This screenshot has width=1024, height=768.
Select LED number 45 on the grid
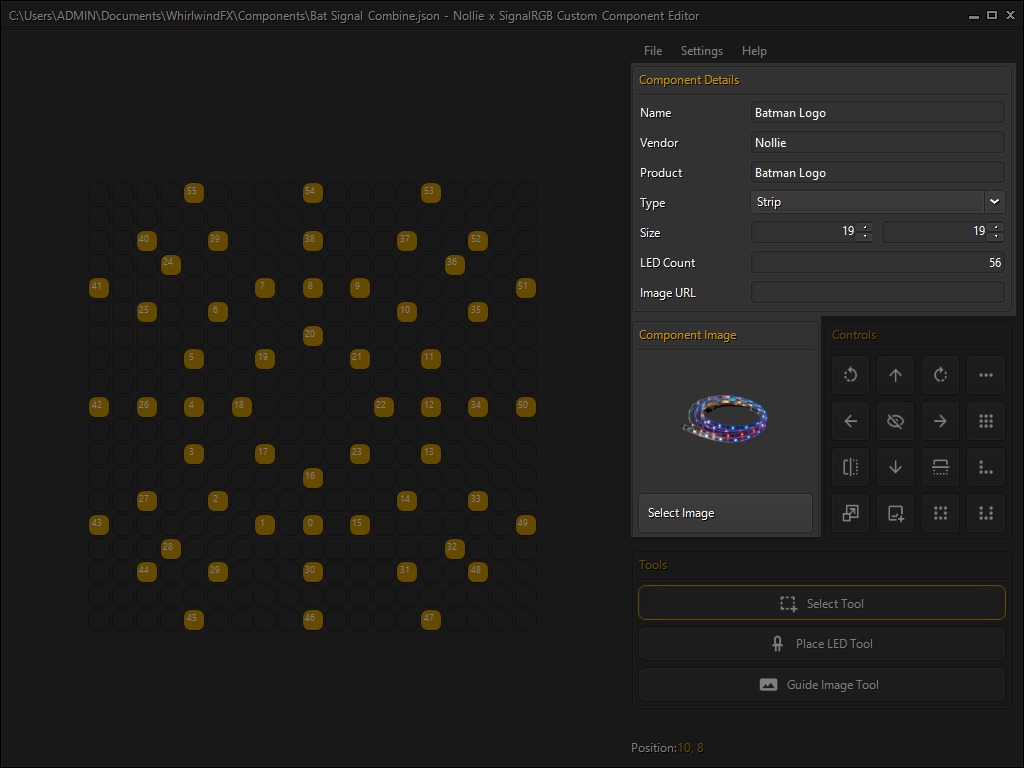194,619
